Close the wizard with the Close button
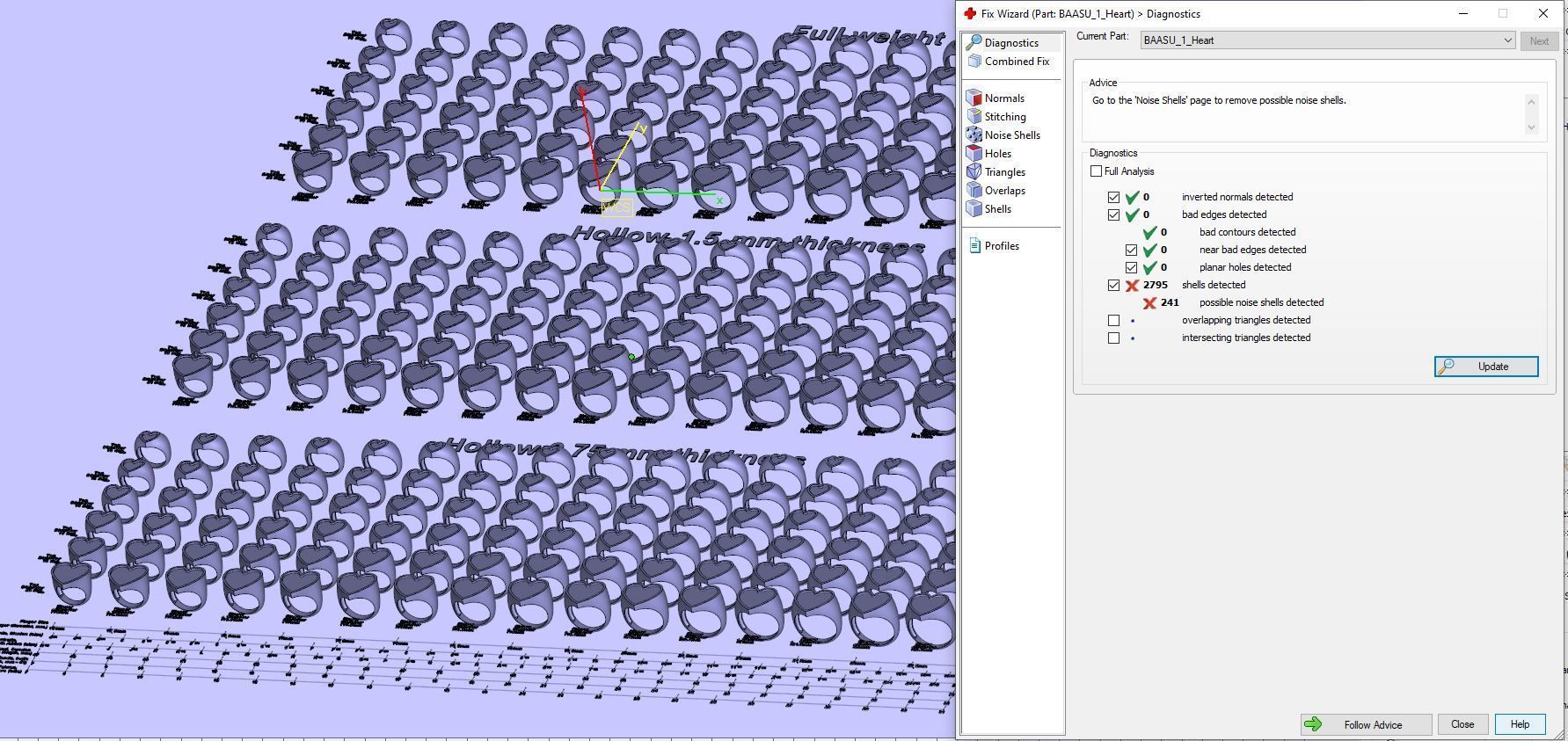The image size is (1568, 741). 1462,724
